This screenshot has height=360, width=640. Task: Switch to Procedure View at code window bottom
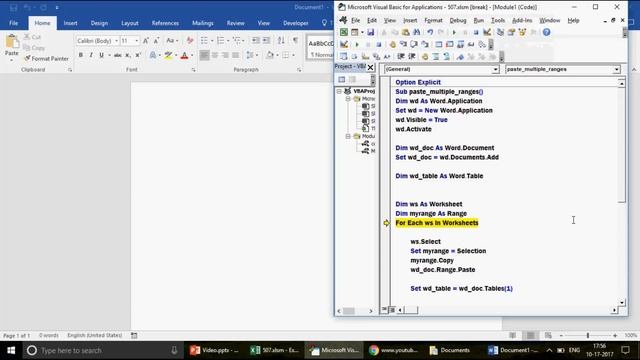coord(384,310)
